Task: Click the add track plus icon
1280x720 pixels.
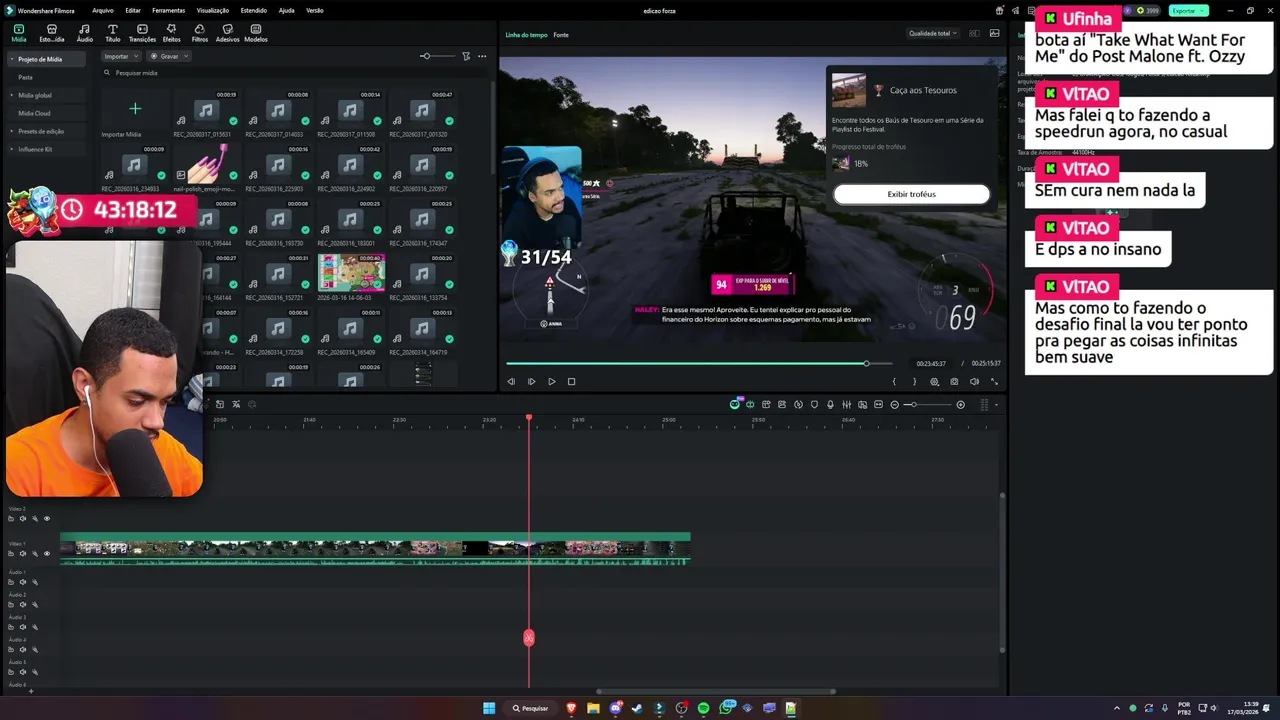Action: click(31, 691)
